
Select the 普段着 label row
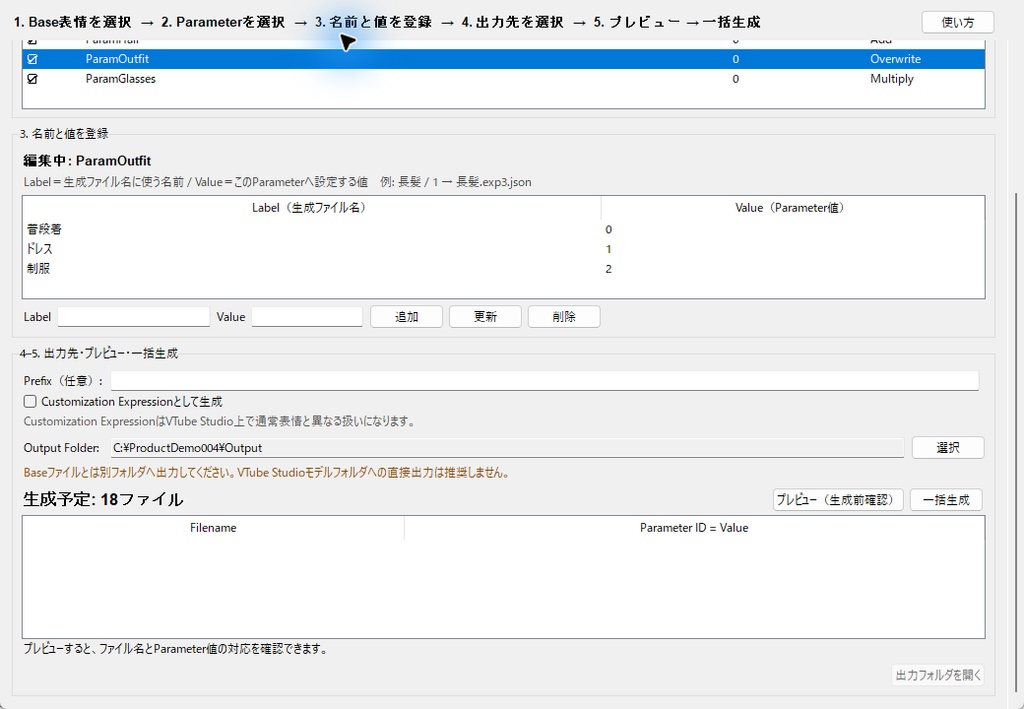click(x=504, y=229)
